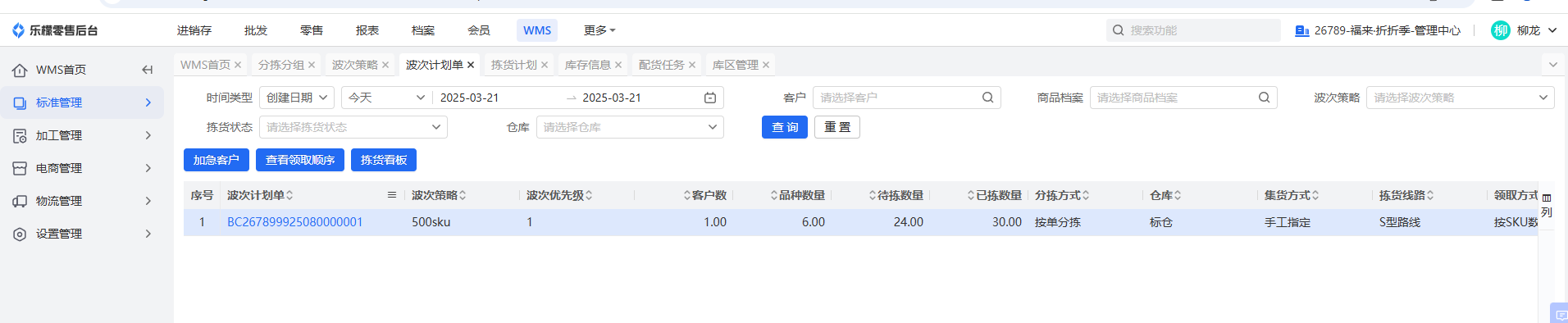Click the search magnifier icon in 搜索功能

1118,30
